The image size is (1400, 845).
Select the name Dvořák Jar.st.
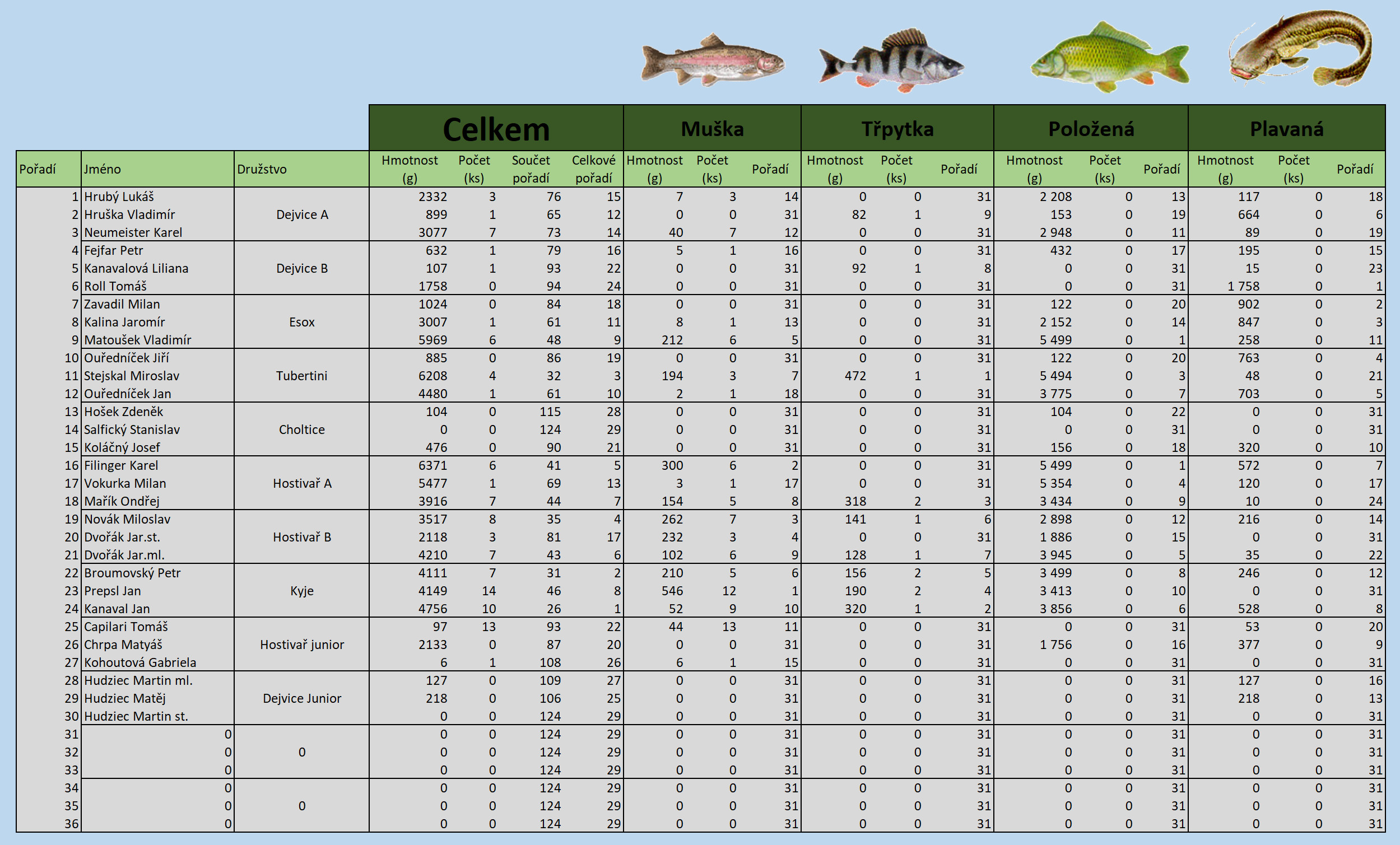click(x=122, y=537)
